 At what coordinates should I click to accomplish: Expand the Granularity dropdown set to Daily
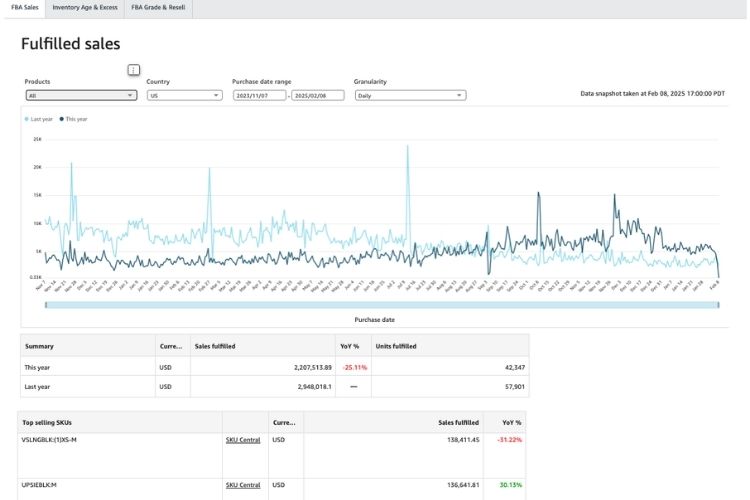point(410,95)
